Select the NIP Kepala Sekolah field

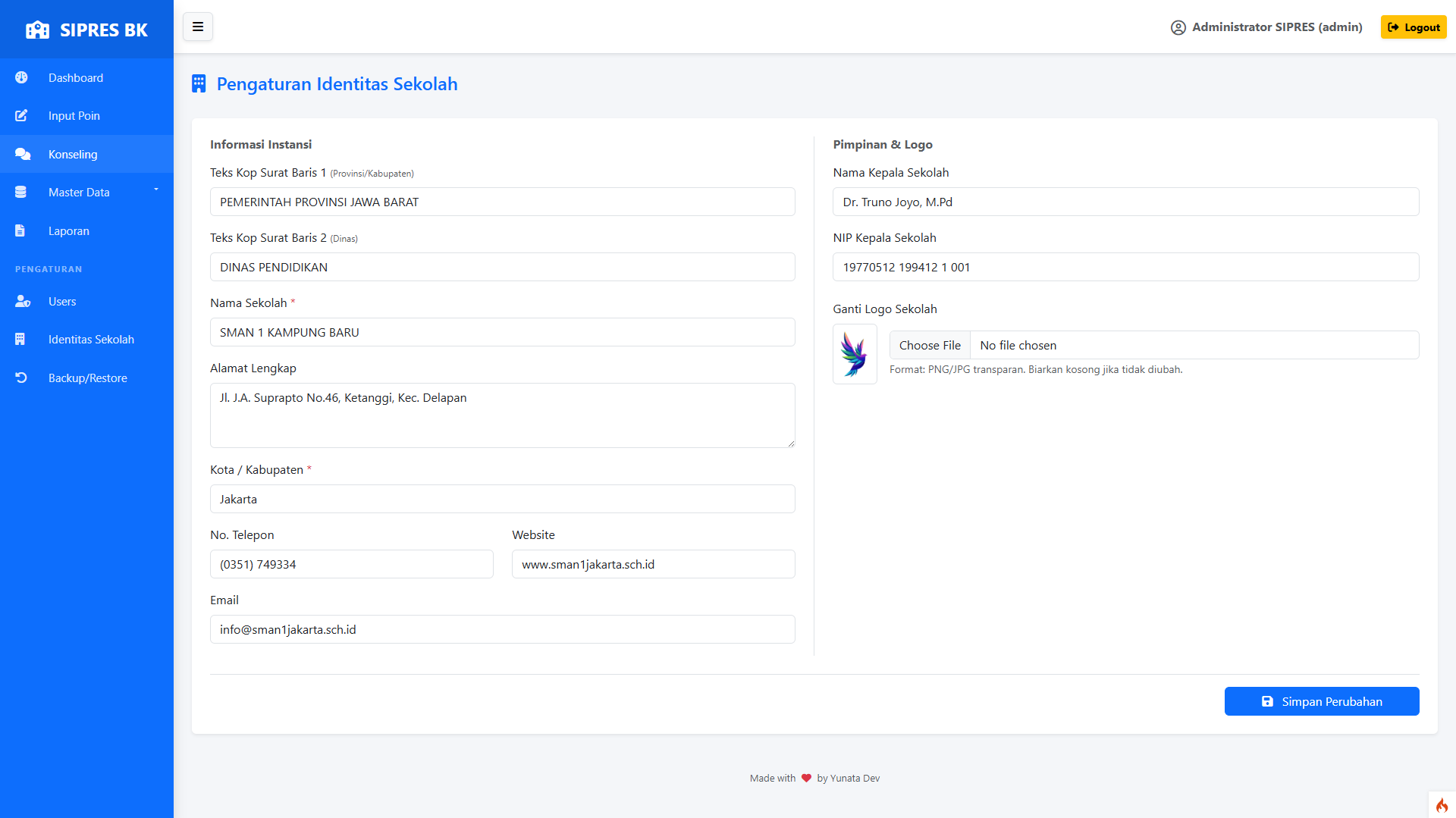coord(1125,267)
